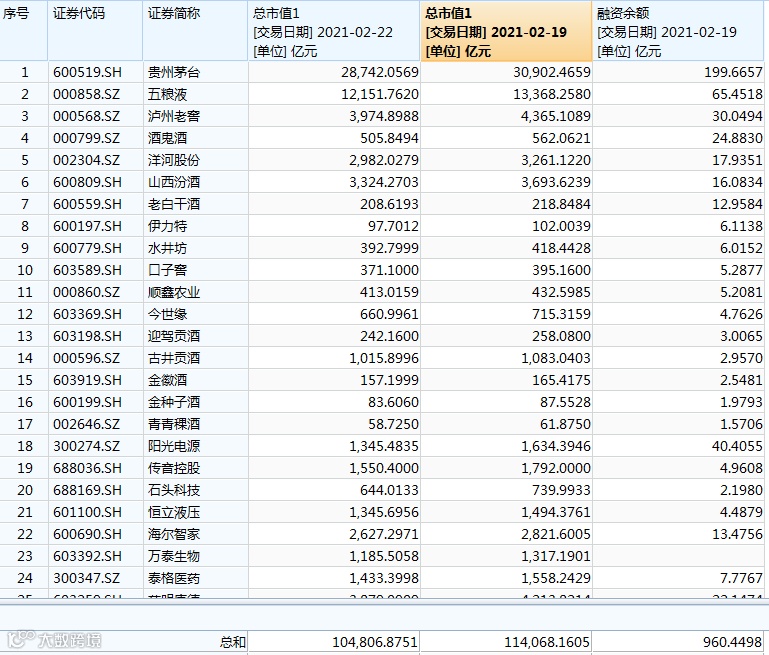This screenshot has height=655, width=769.
Task: Select the 万泰生物 cell
Action: pos(174,556)
